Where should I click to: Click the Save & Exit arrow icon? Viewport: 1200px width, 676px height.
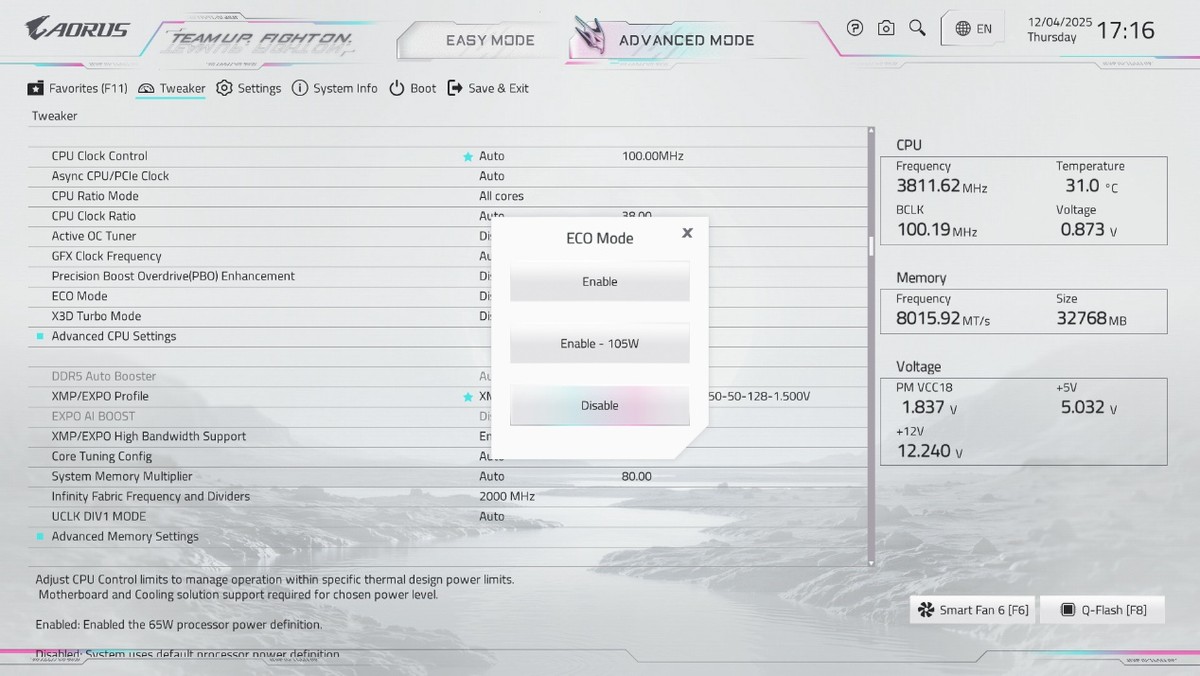455,88
